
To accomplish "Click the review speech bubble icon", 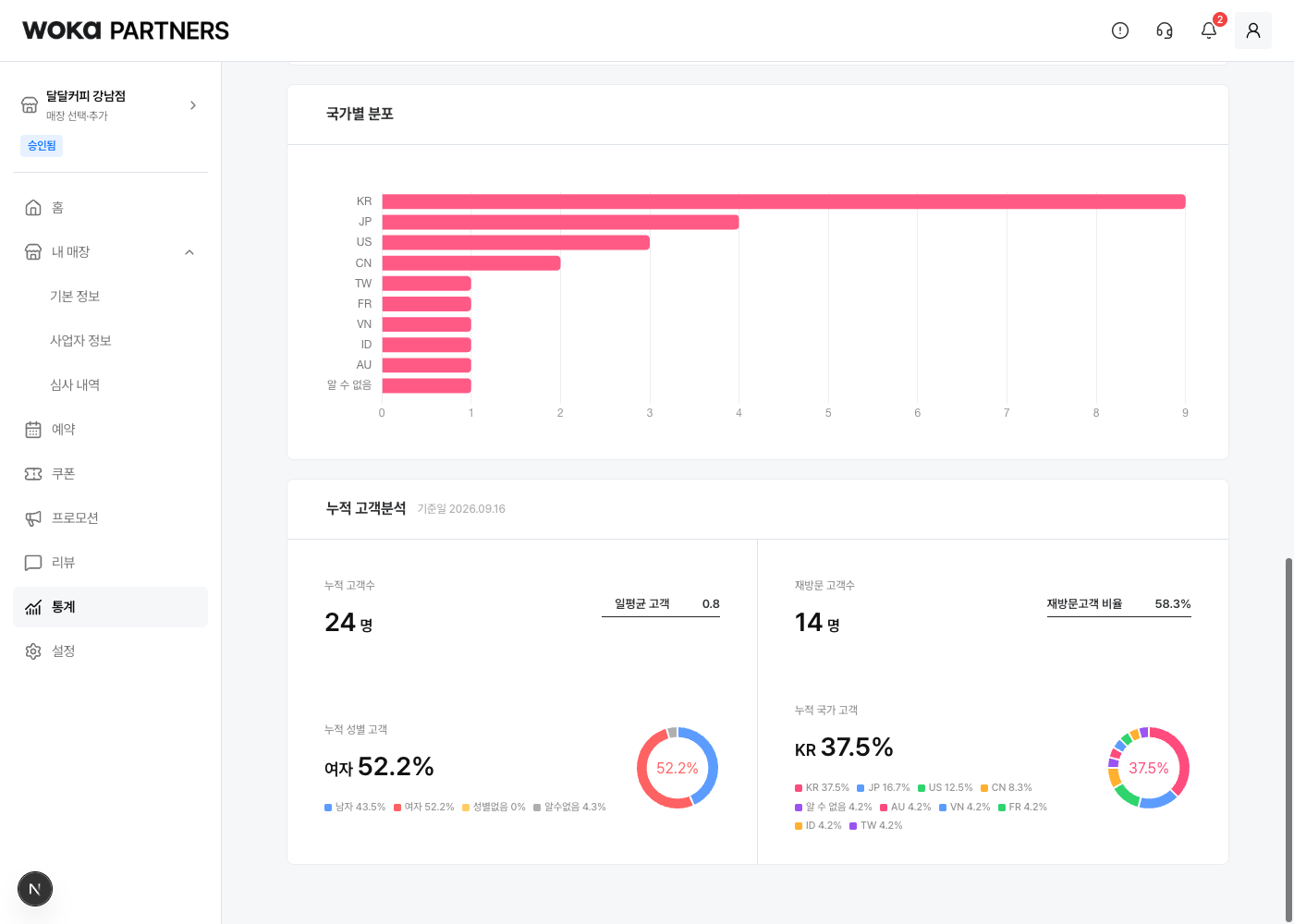I will (x=33, y=562).
